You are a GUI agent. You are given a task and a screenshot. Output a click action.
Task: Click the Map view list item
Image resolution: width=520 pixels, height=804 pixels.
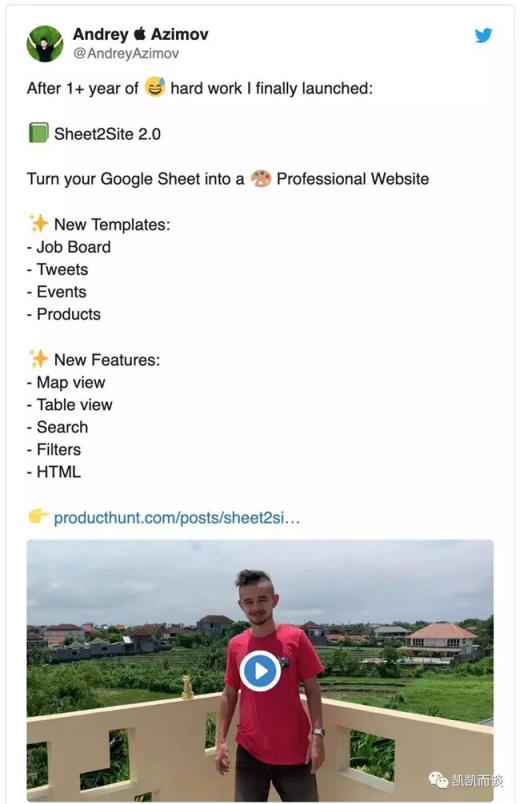click(x=66, y=383)
